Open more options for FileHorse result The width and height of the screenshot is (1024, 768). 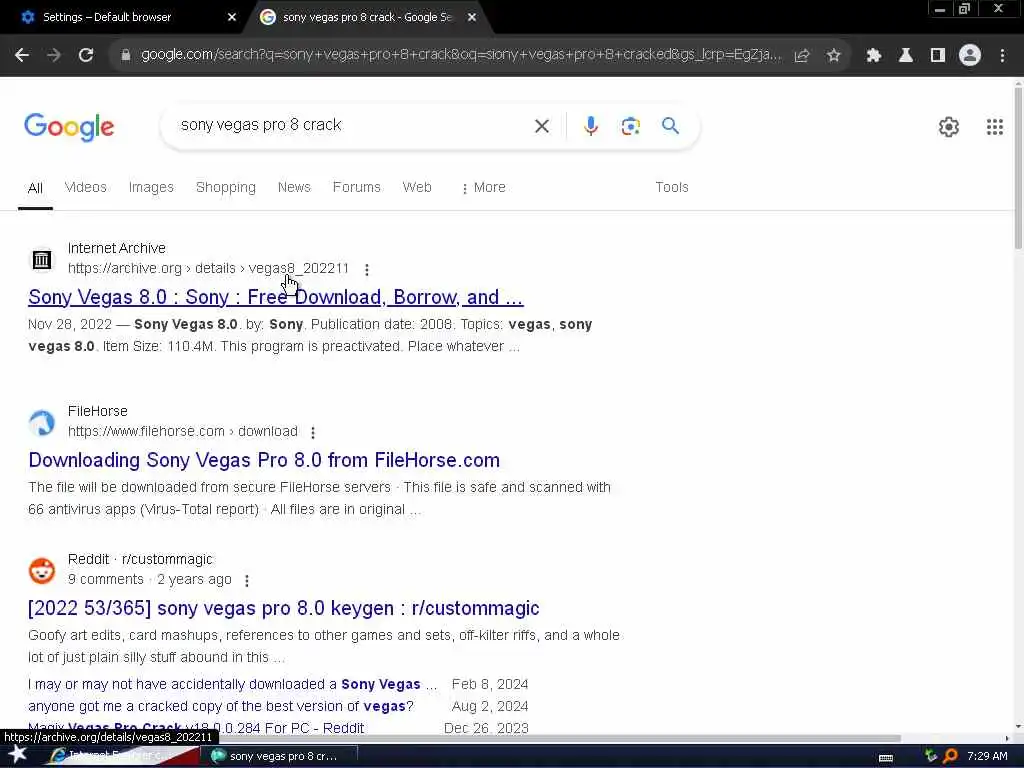point(313,432)
